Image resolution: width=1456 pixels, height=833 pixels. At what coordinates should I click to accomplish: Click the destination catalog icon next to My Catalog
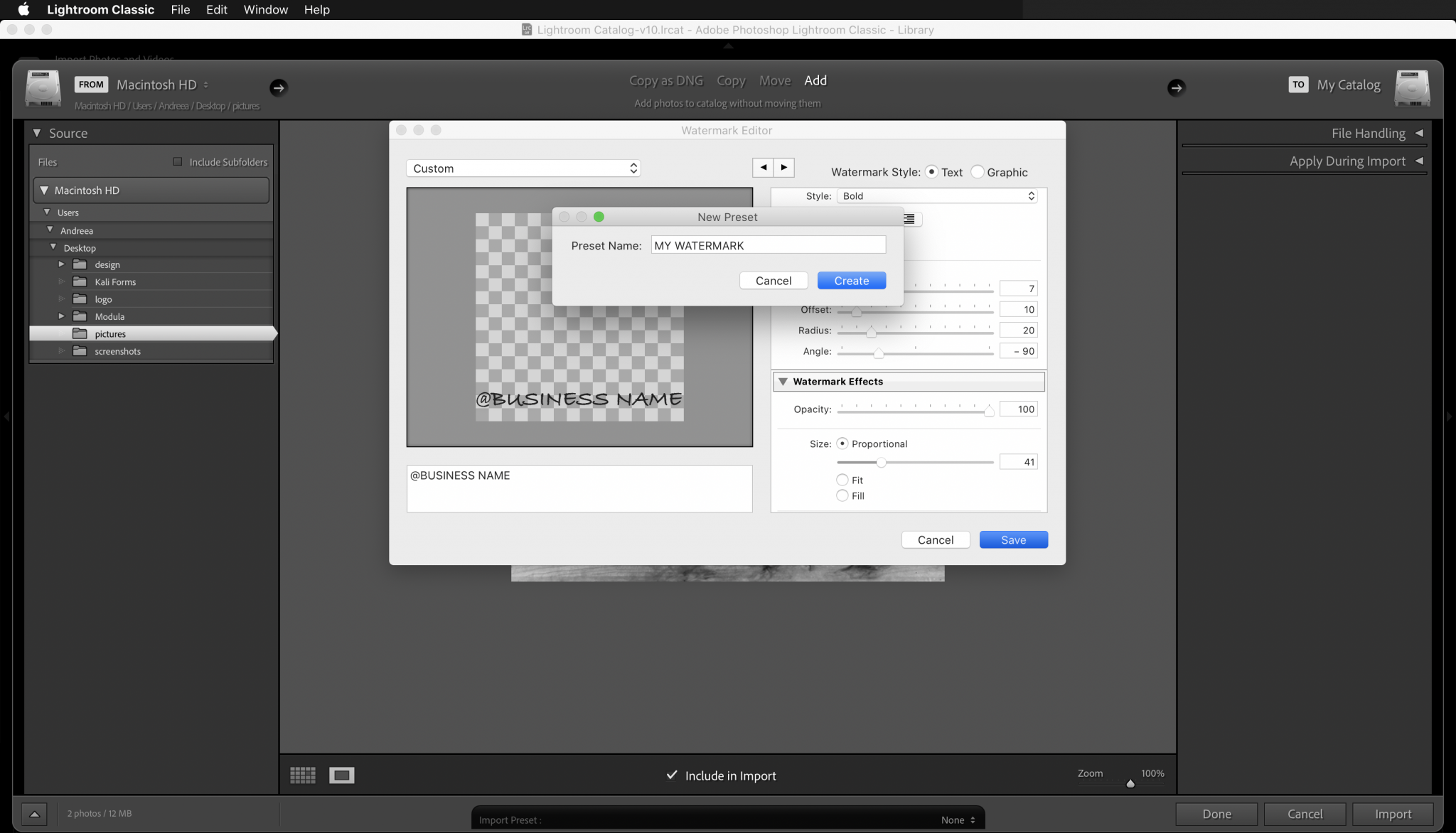(1411, 88)
